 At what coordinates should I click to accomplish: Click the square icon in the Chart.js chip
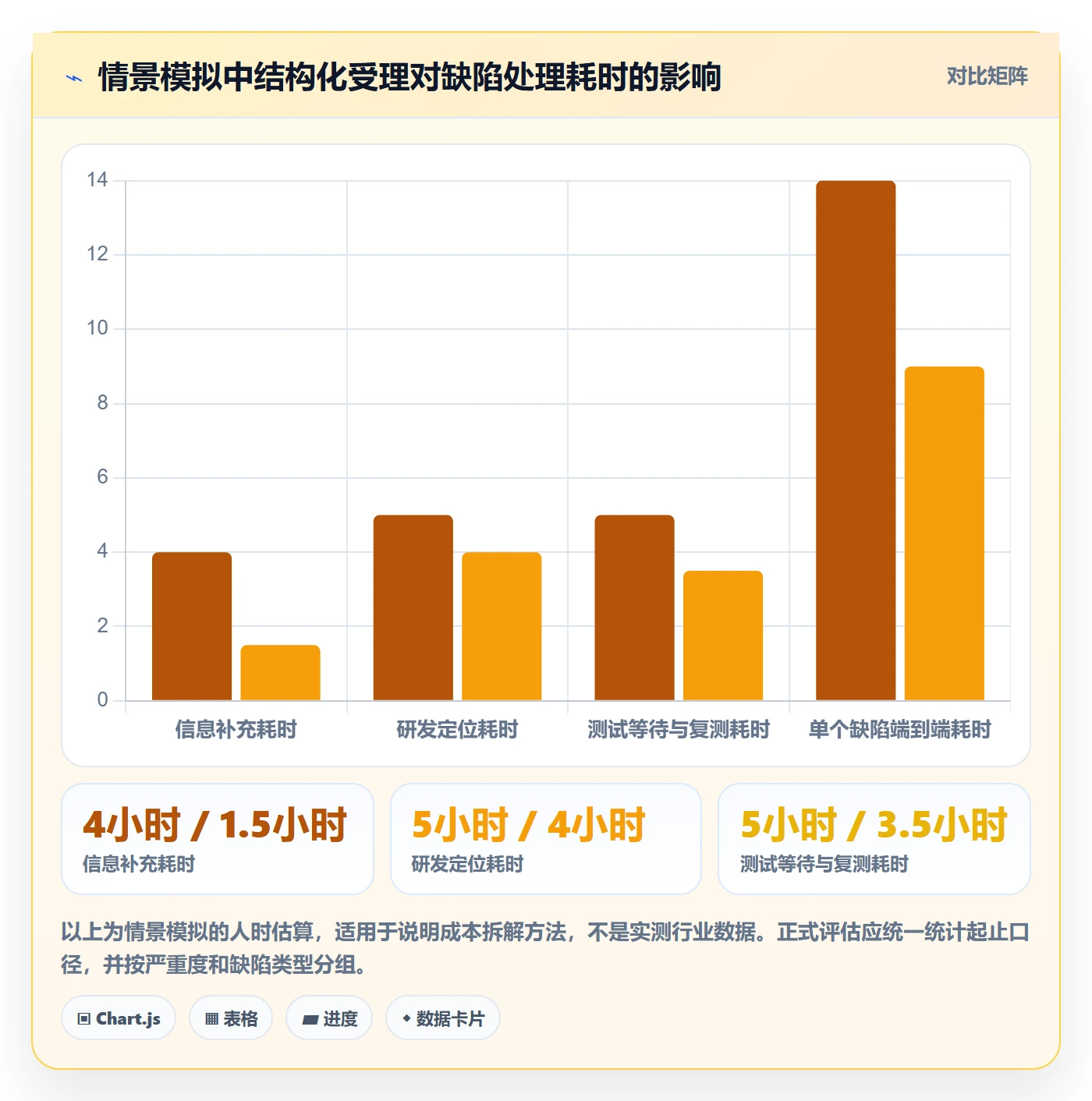[84, 1019]
